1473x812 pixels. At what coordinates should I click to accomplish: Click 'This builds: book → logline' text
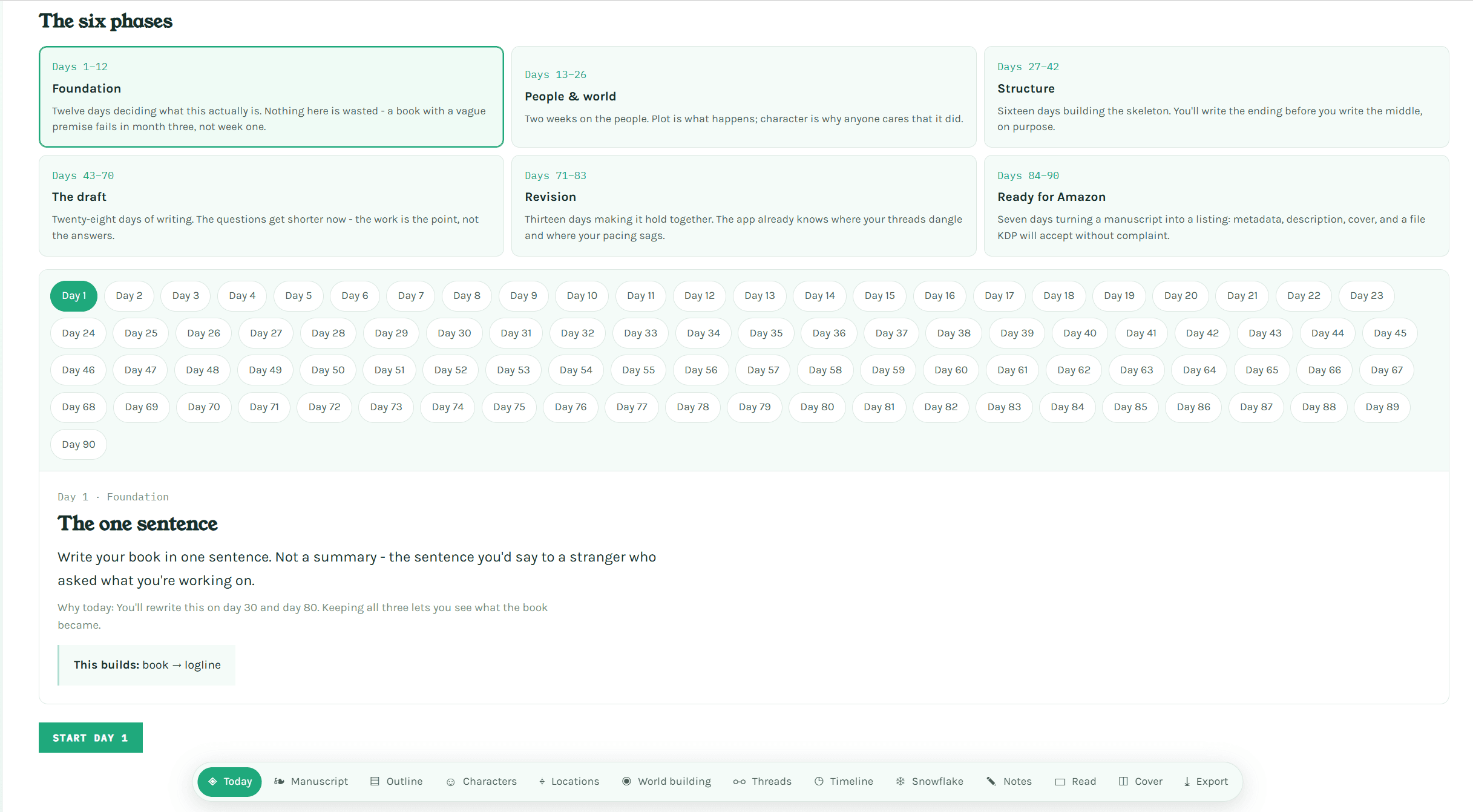(147, 665)
